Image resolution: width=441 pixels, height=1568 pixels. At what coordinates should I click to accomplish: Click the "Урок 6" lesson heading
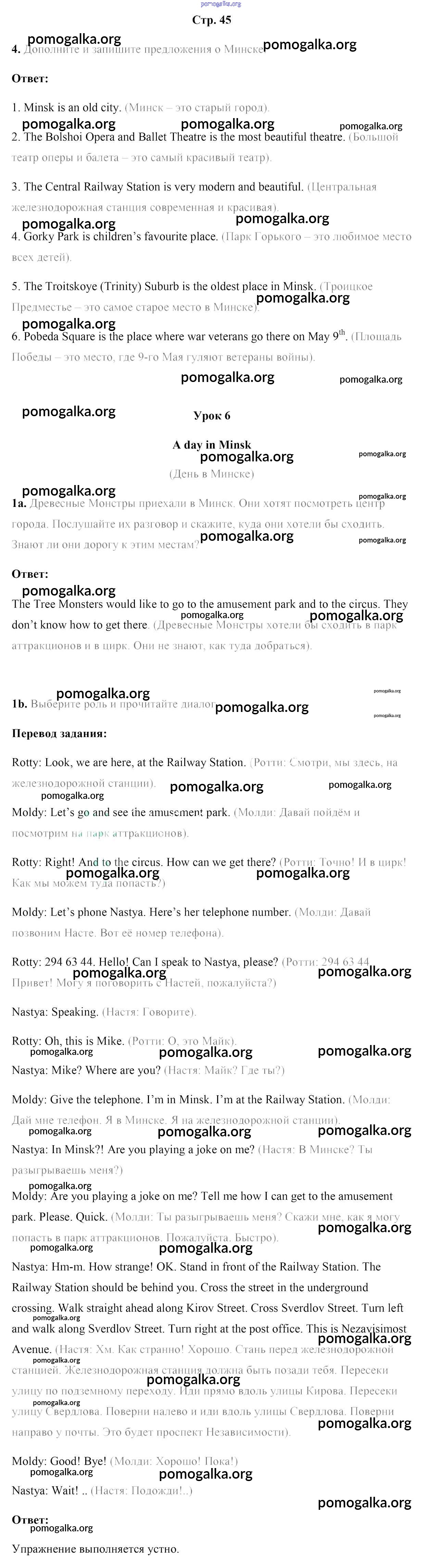tap(211, 416)
